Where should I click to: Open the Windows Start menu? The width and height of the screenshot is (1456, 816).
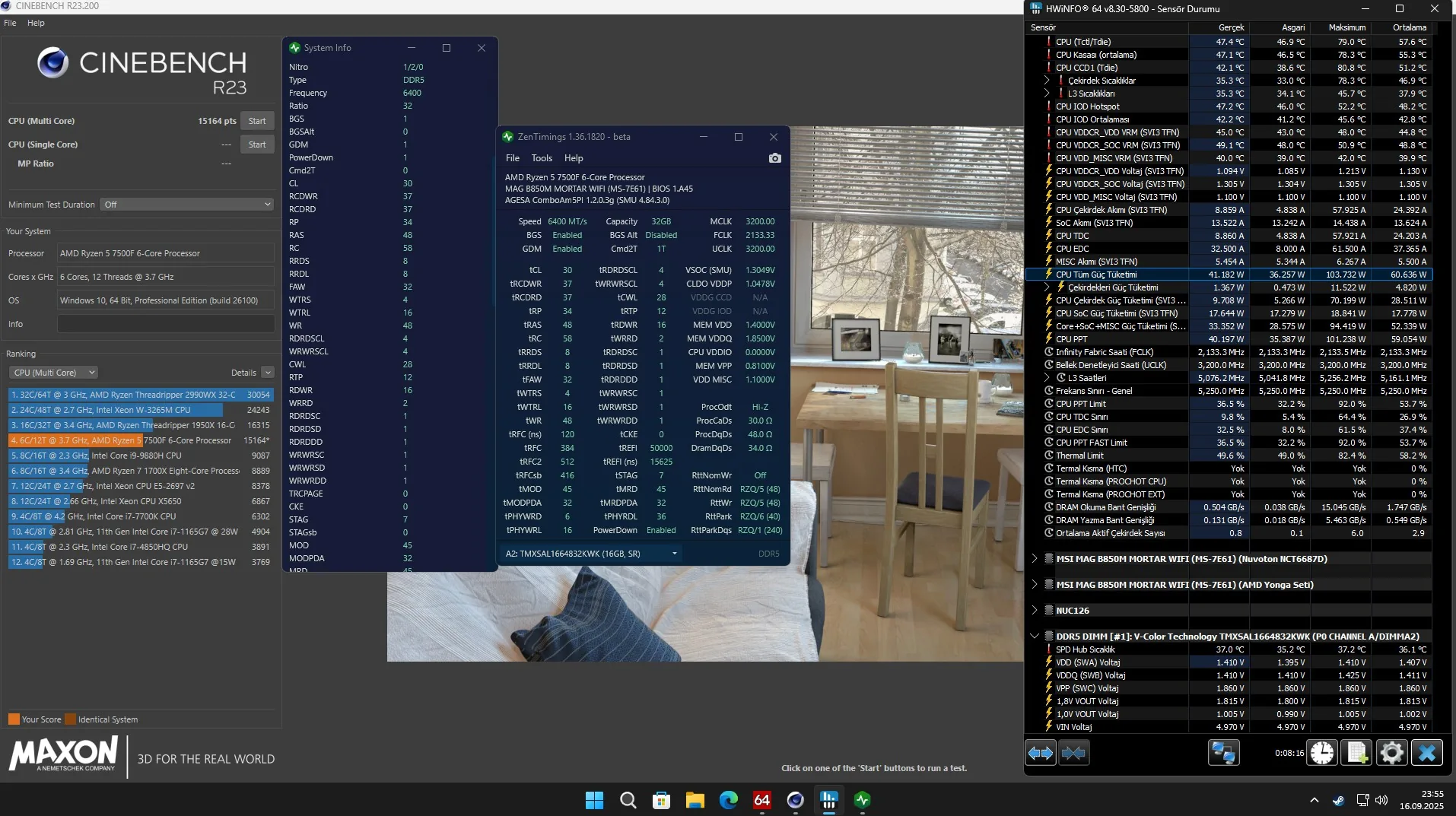[594, 800]
